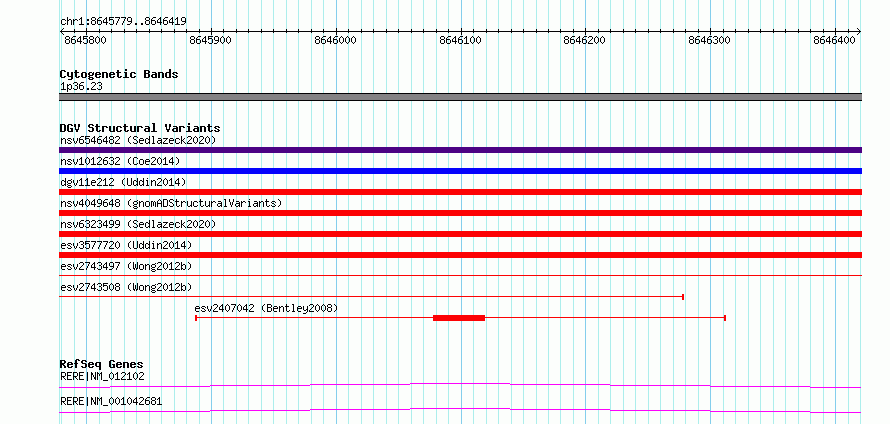
Task: Click the thick red esv2407042 inner block
Action: coord(459,318)
